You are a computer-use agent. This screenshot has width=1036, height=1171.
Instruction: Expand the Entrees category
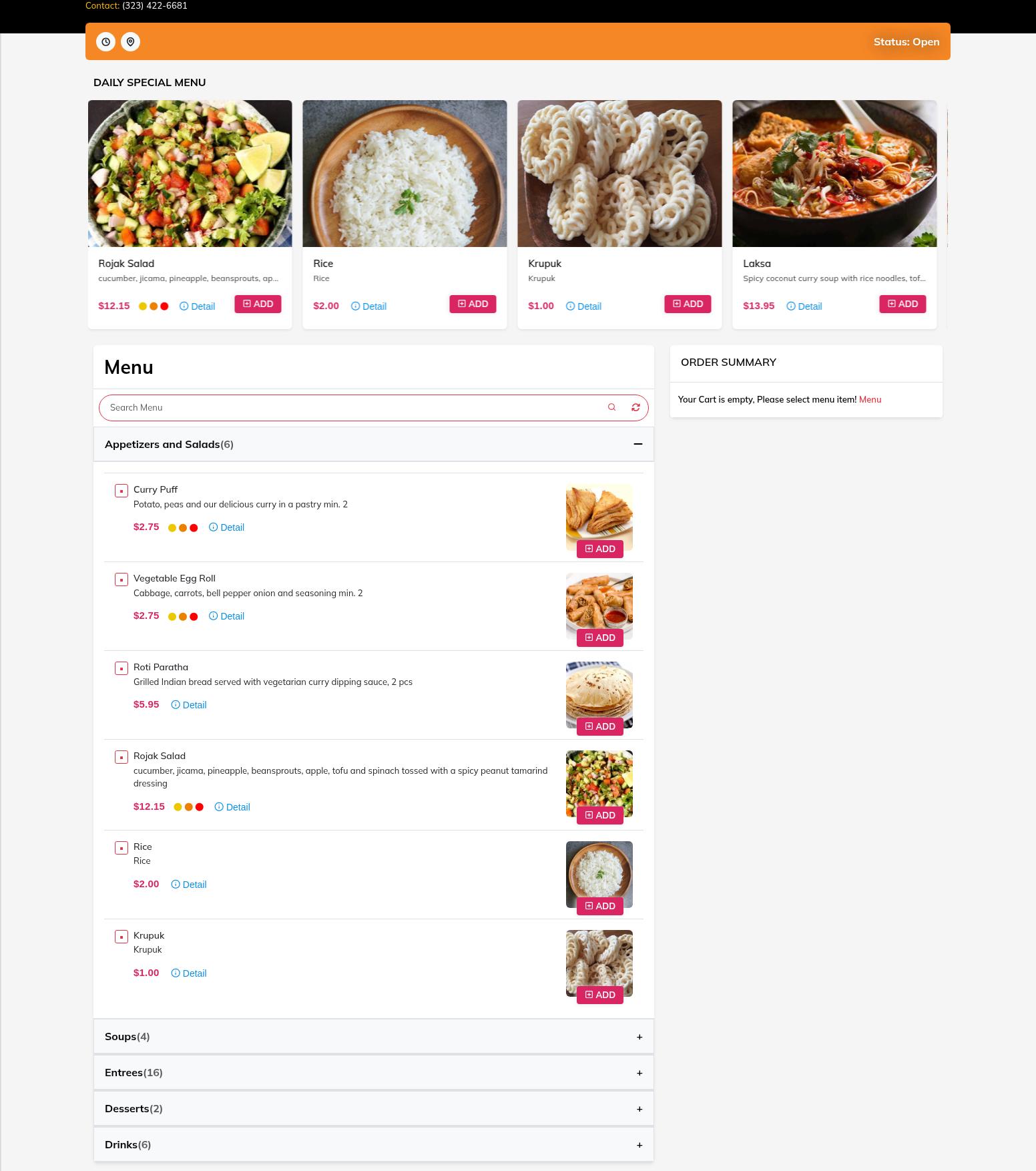point(374,1072)
